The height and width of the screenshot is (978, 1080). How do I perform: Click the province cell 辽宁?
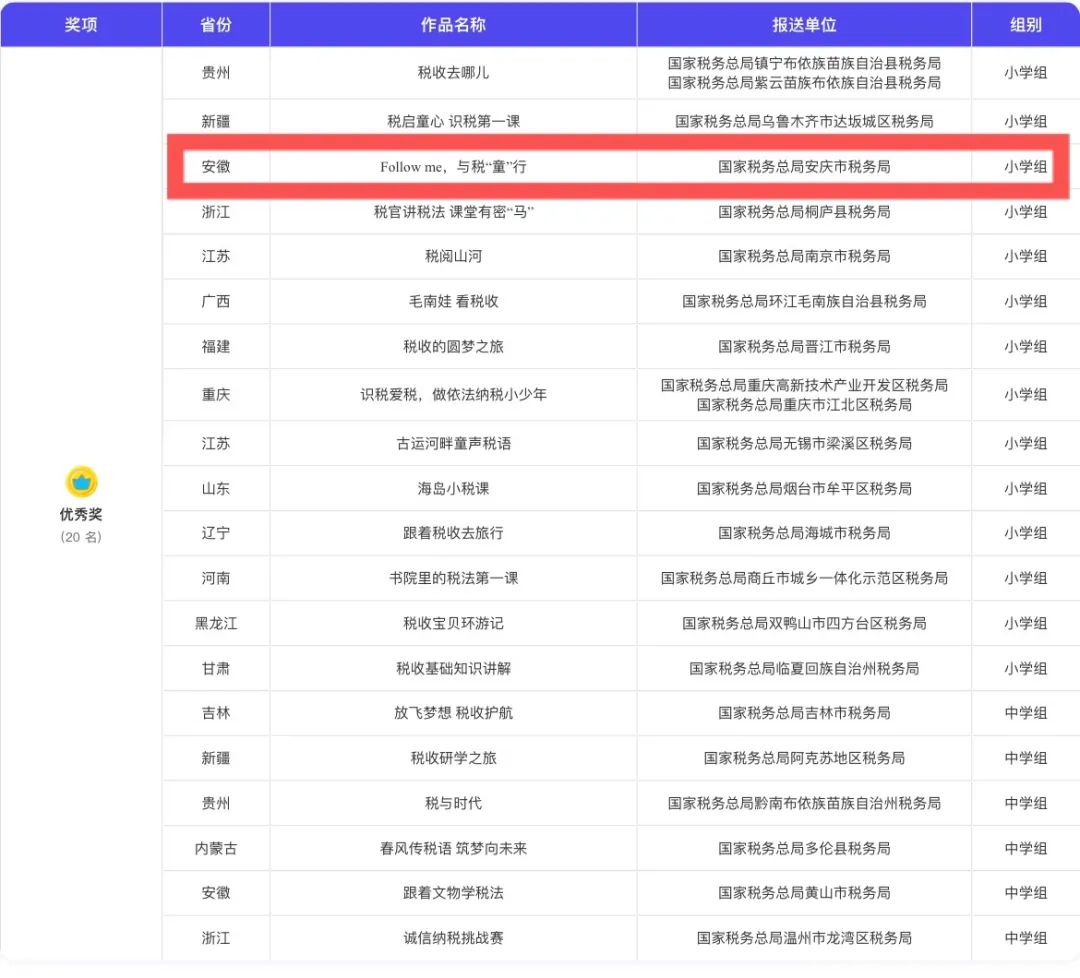(x=216, y=533)
